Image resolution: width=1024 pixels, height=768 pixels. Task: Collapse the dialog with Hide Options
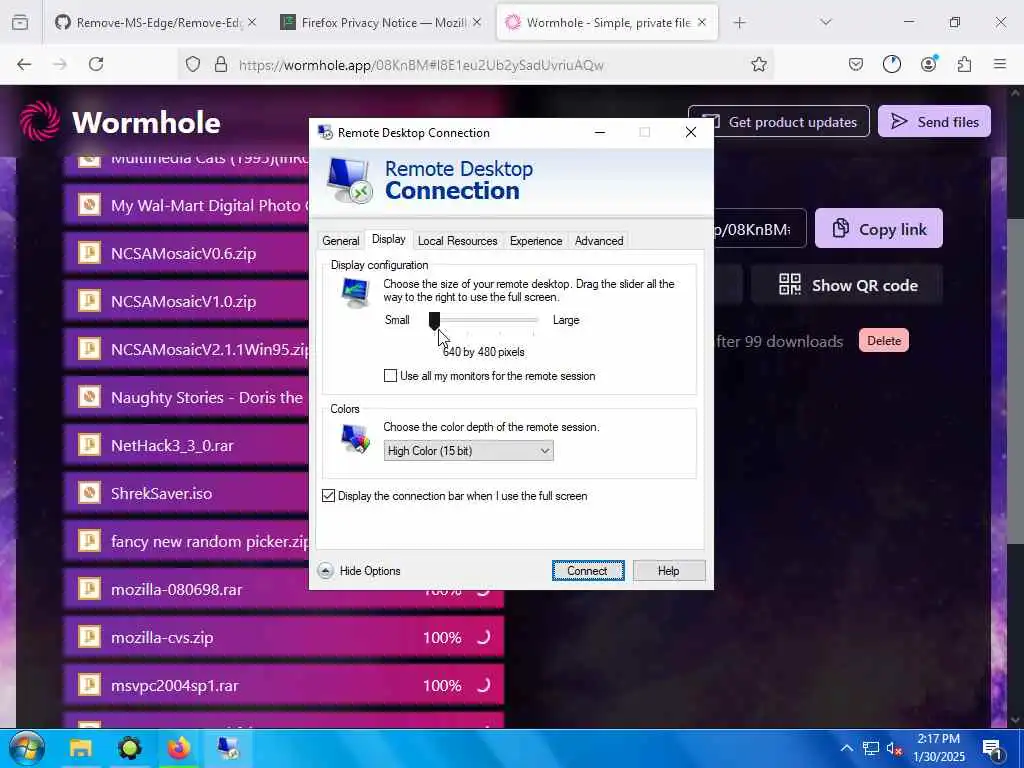click(x=359, y=571)
